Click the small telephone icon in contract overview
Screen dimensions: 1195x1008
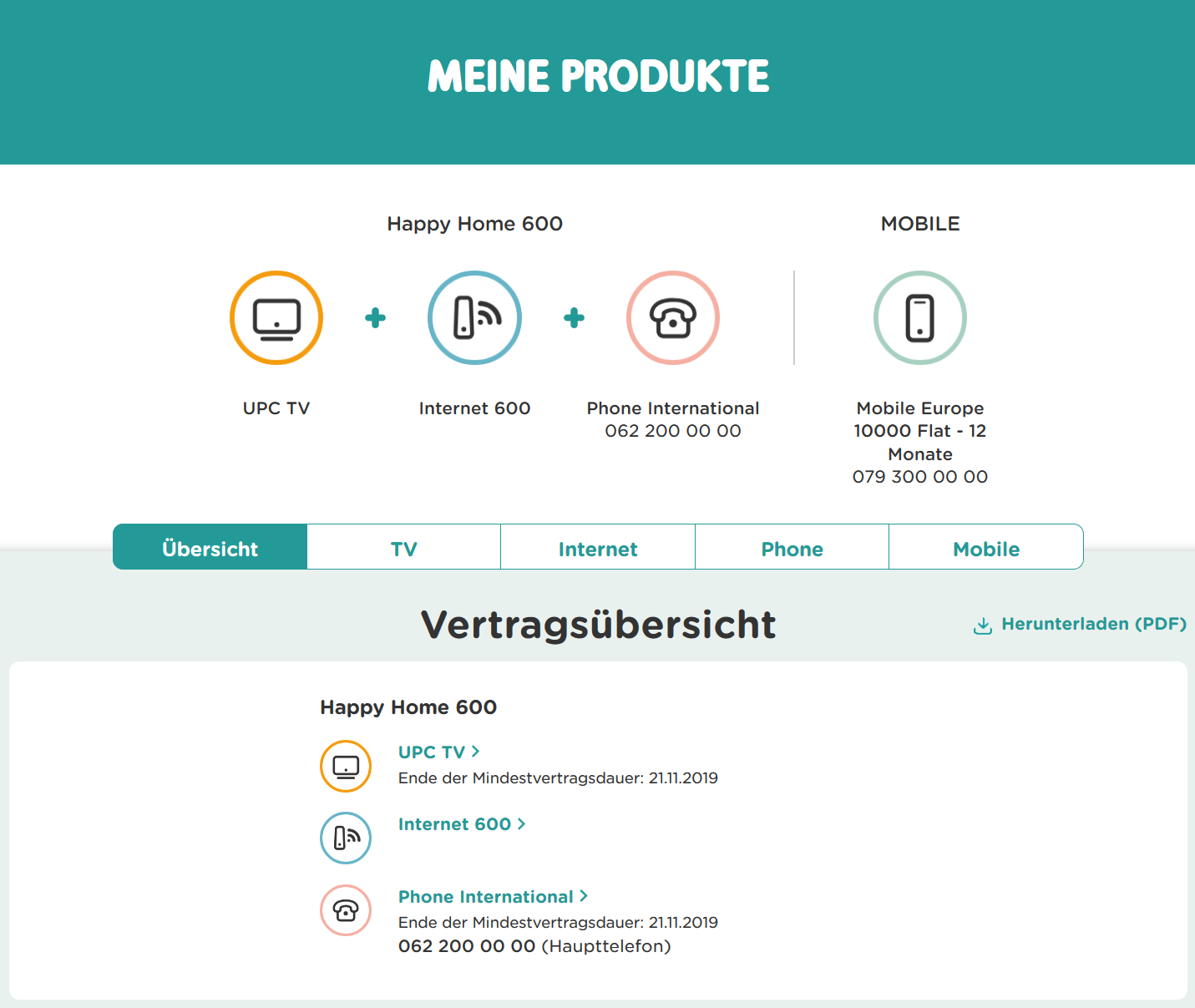346,910
